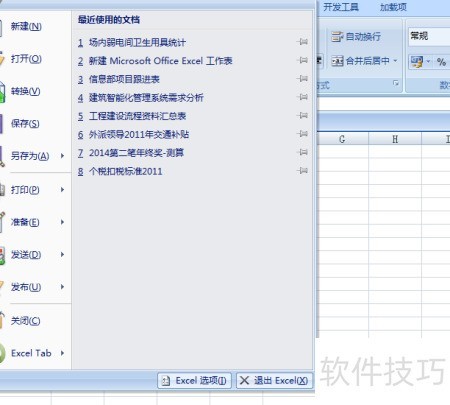
Task: Open the 合并后居中 dropdown arrow
Action: tap(395, 61)
